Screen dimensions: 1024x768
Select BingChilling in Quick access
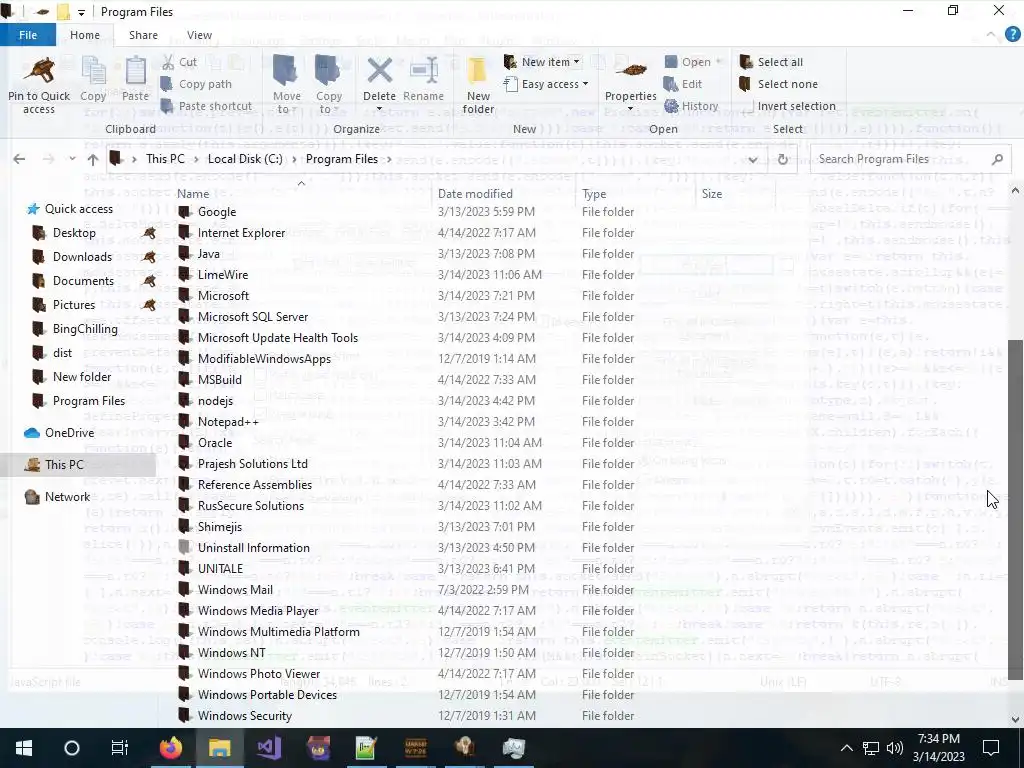[x=85, y=328]
